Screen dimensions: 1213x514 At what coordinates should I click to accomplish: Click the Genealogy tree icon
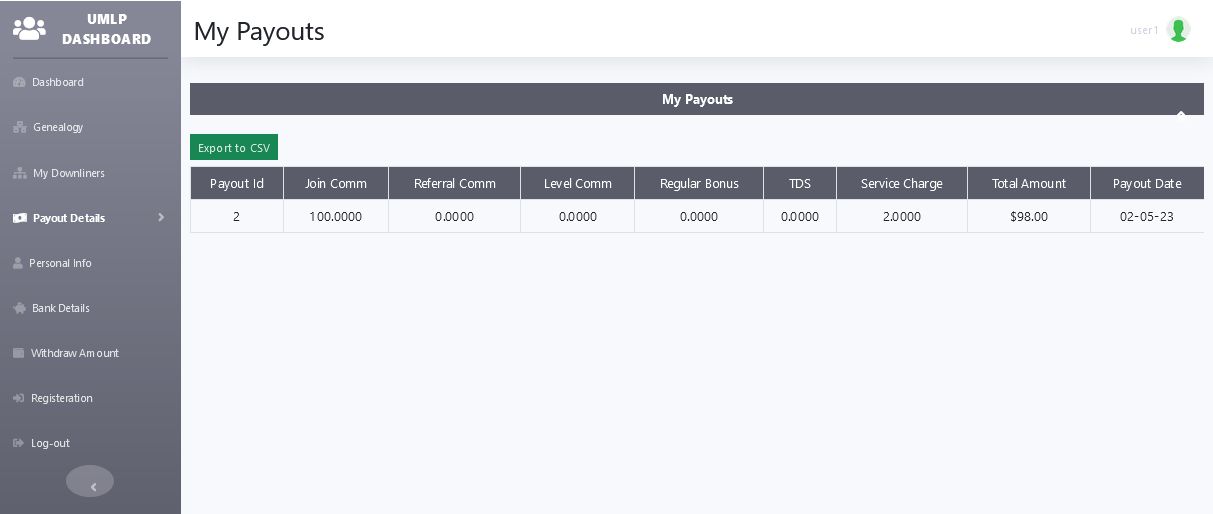point(19,127)
